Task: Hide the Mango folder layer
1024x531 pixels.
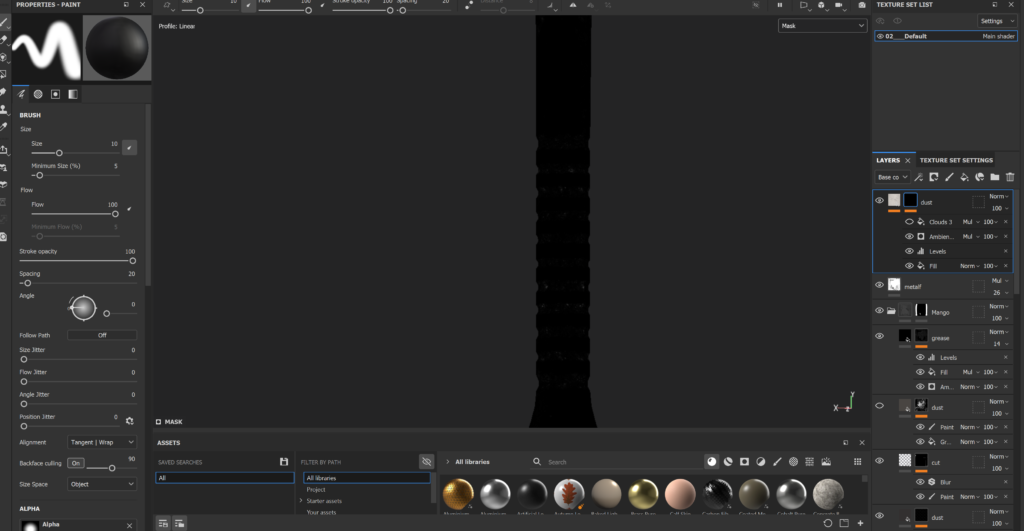Action: tap(879, 311)
